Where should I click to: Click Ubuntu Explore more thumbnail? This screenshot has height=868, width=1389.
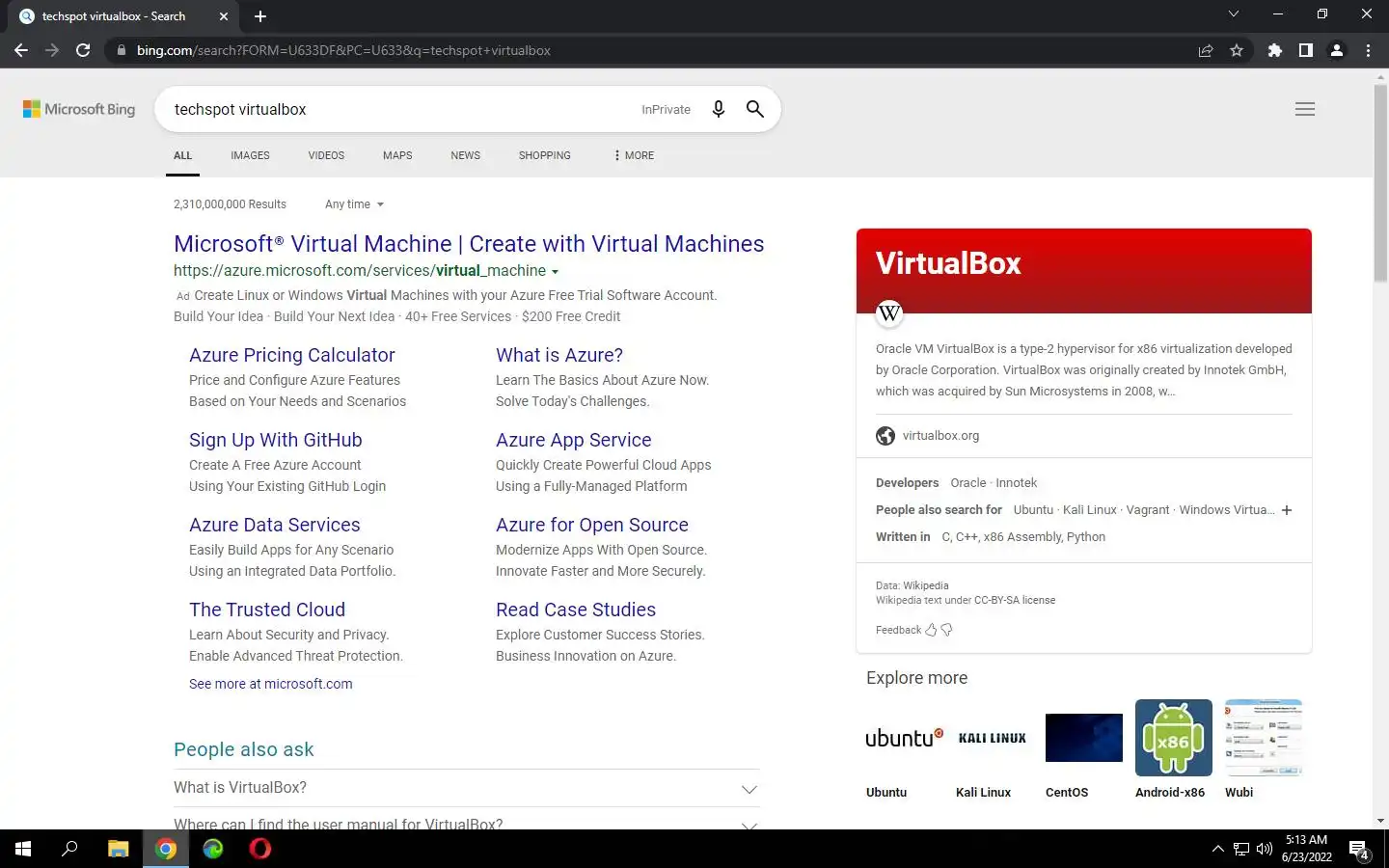point(905,738)
